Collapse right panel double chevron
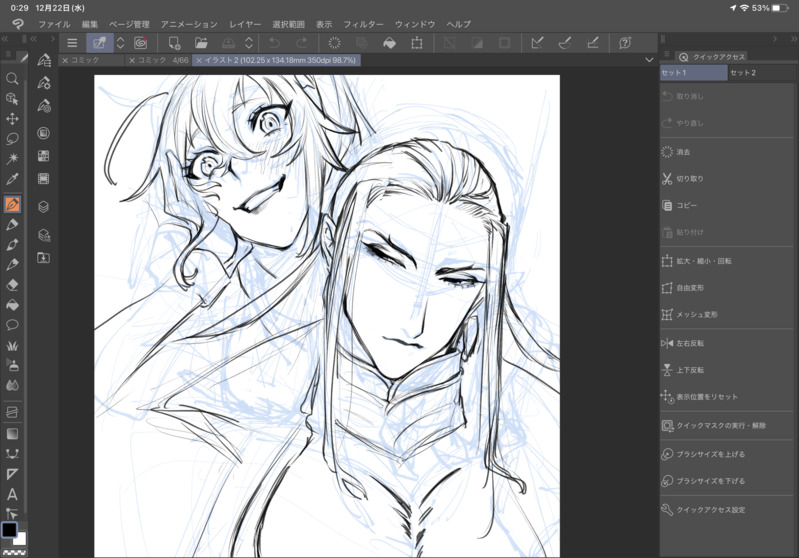Screen dimensions: 799x558 pos(793,39)
